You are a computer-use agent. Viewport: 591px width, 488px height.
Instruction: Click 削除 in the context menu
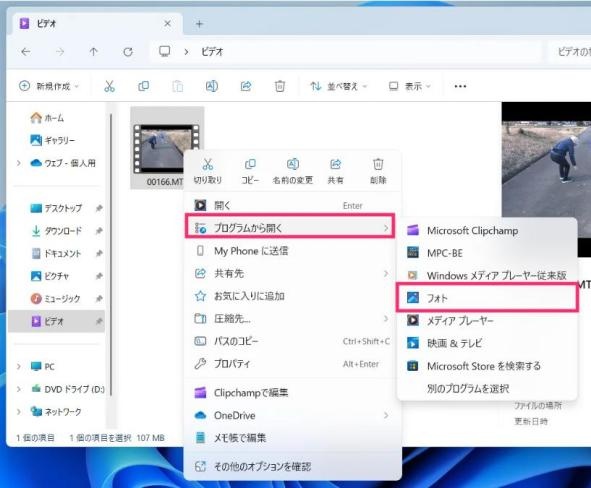click(x=378, y=171)
